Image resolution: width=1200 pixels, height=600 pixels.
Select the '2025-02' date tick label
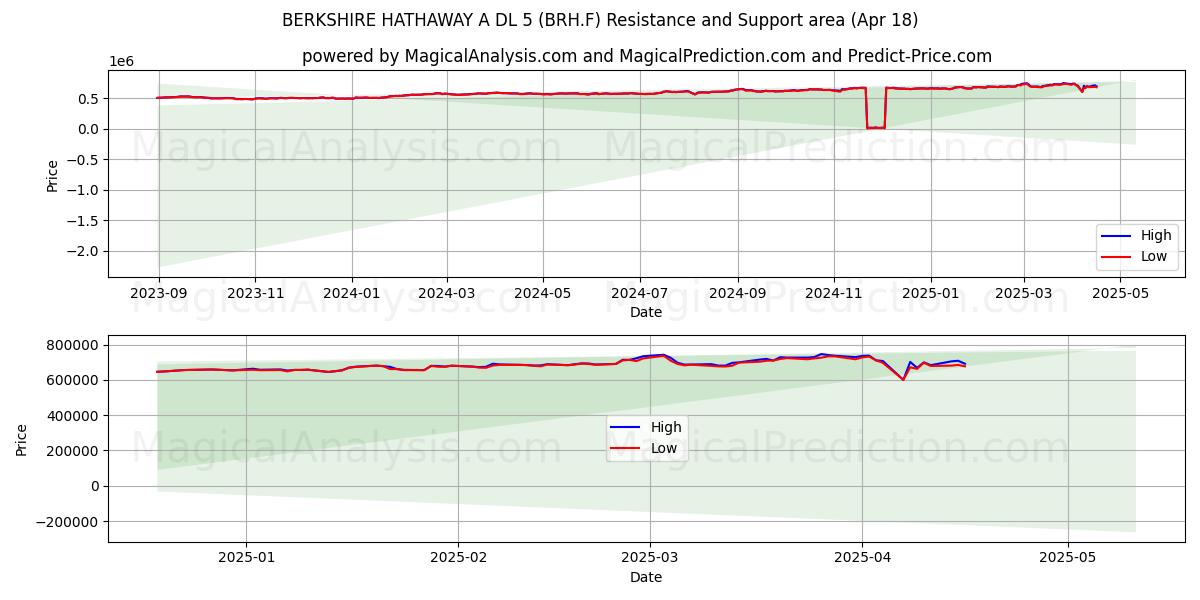[458, 559]
